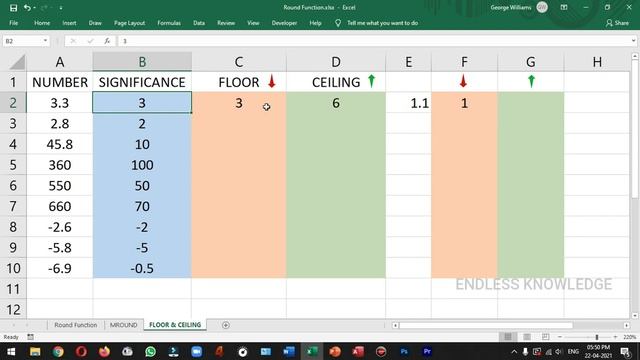Click the zoom out minus button

(x=560, y=337)
